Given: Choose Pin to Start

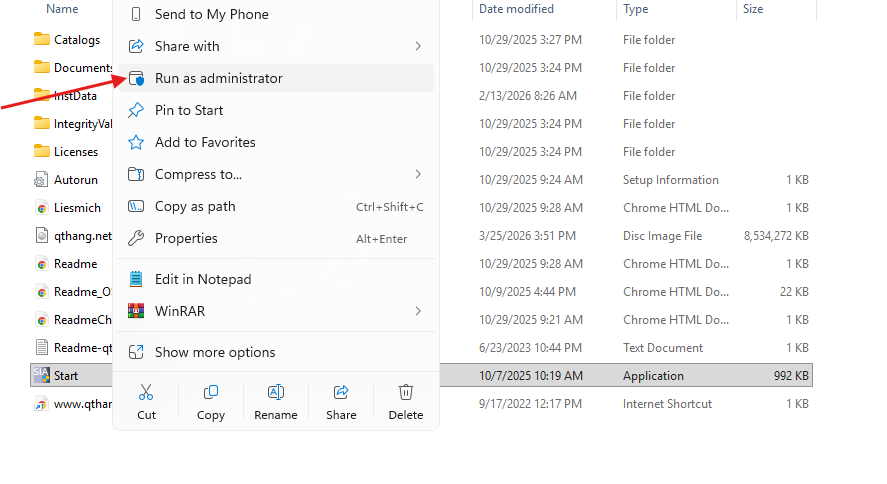Looking at the screenshot, I should click(x=189, y=110).
